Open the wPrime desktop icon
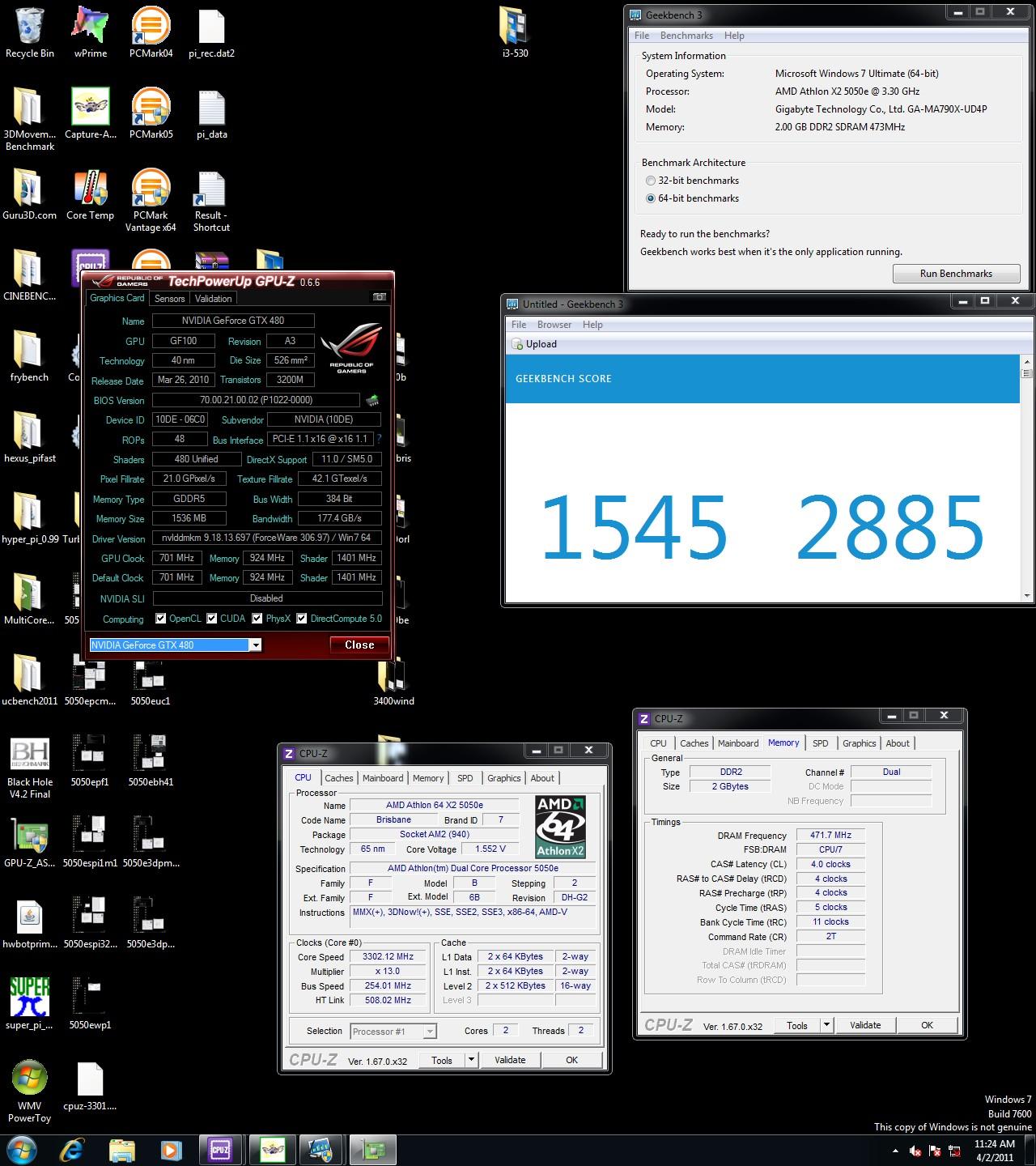The height and width of the screenshot is (1166, 1036). click(90, 26)
